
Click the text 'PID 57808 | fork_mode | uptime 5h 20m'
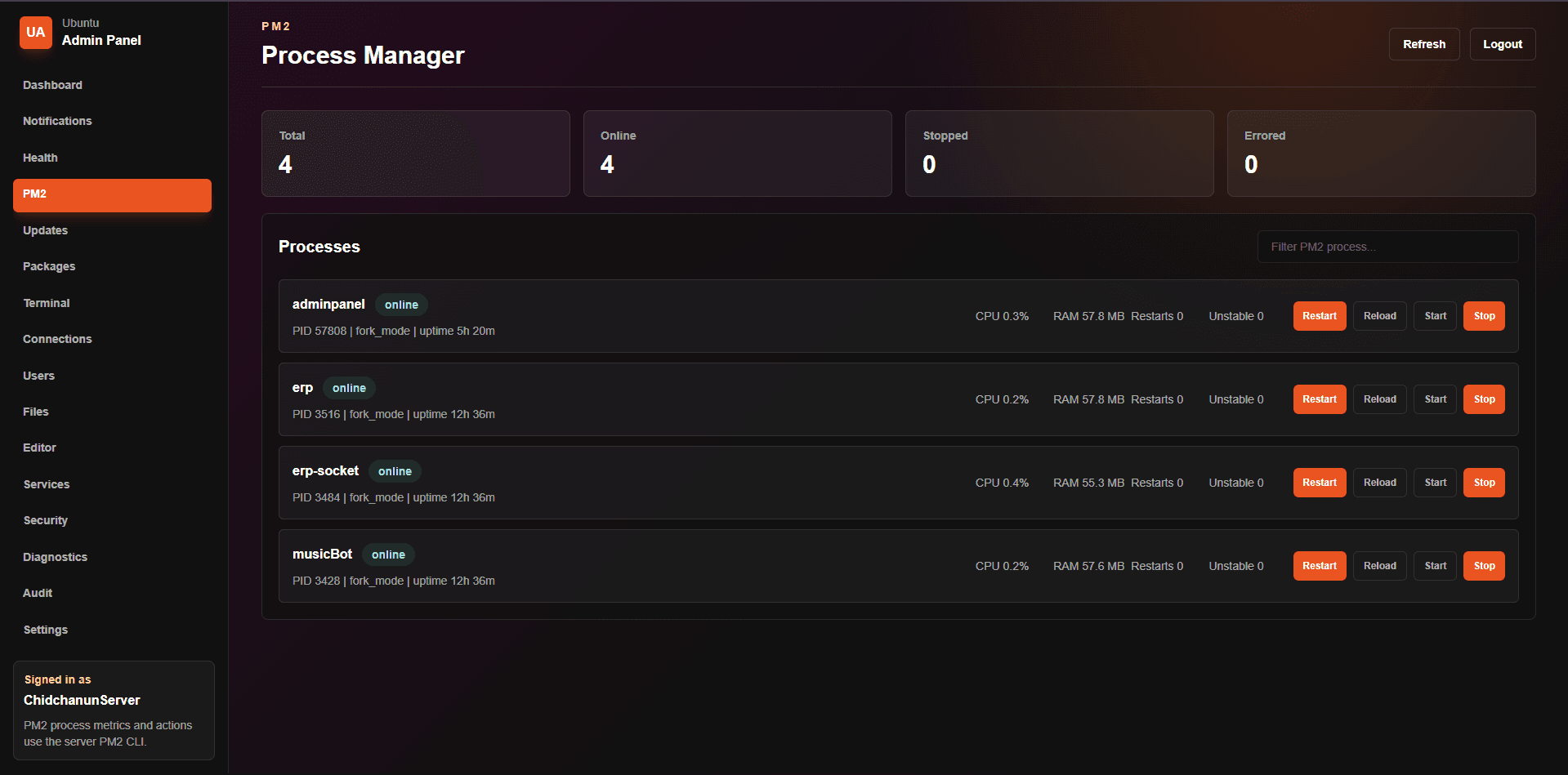(394, 331)
